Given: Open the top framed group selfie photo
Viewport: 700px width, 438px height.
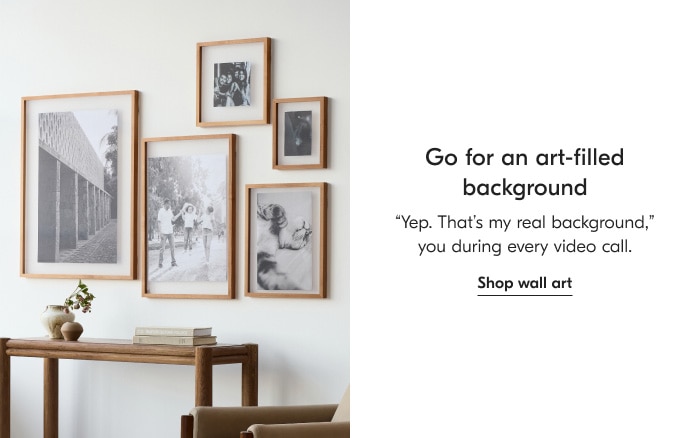Looking at the screenshot, I should coord(233,82).
